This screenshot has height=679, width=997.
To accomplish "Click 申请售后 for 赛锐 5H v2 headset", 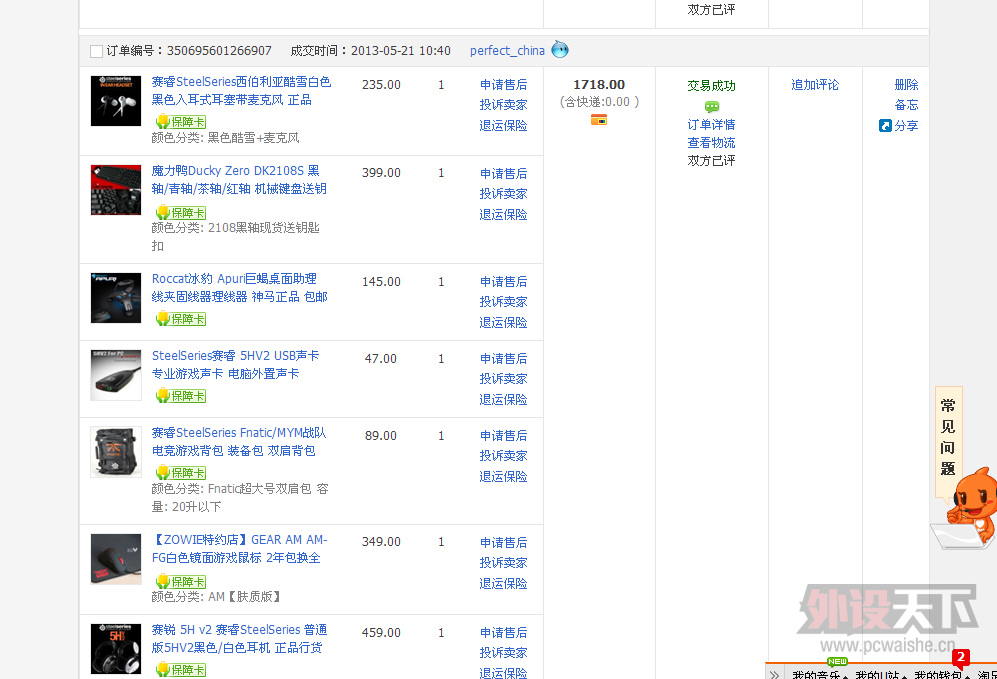I will (504, 633).
